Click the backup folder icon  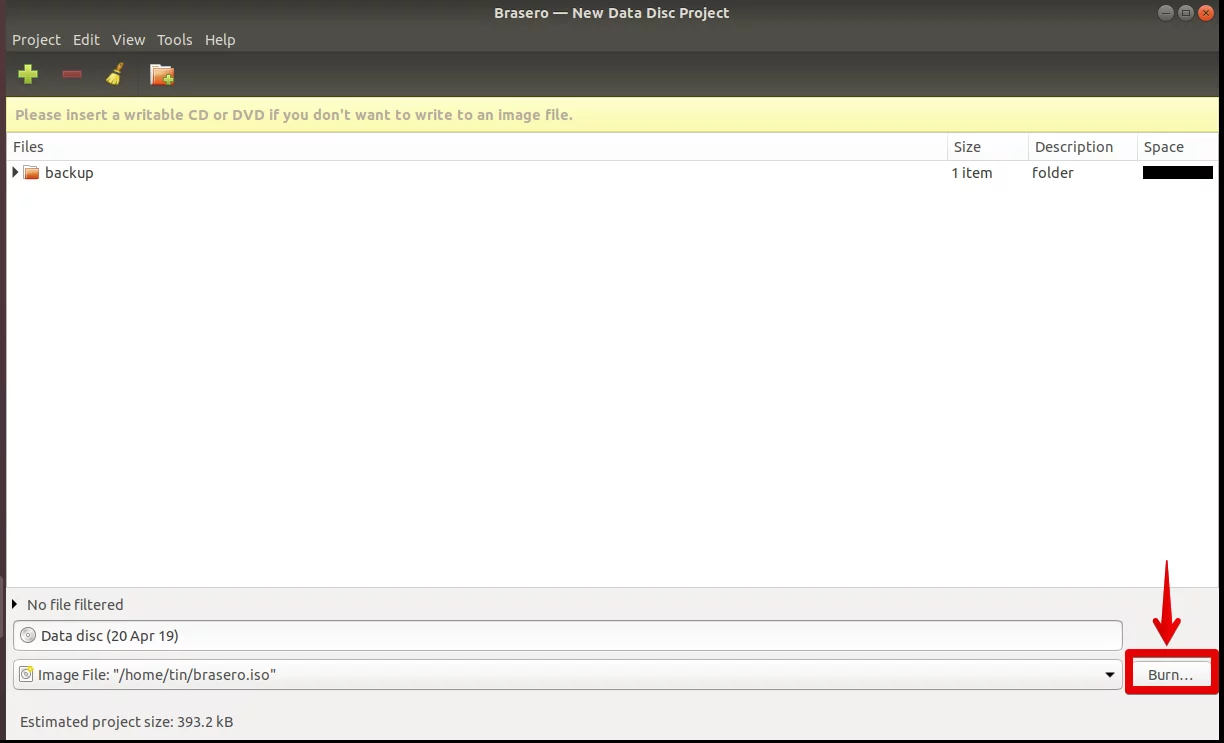tap(31, 173)
